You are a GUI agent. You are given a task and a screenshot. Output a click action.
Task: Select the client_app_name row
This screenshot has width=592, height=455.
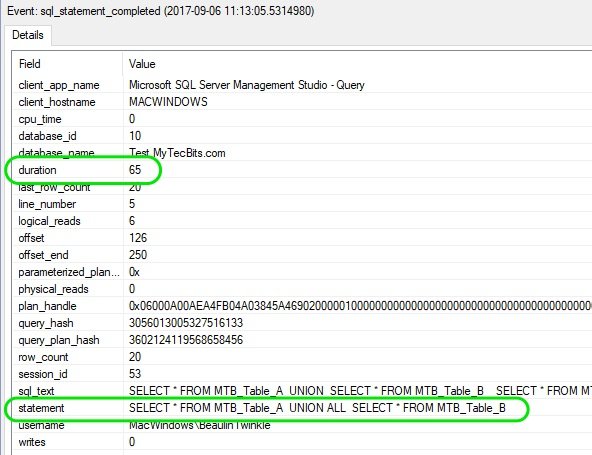302,85
